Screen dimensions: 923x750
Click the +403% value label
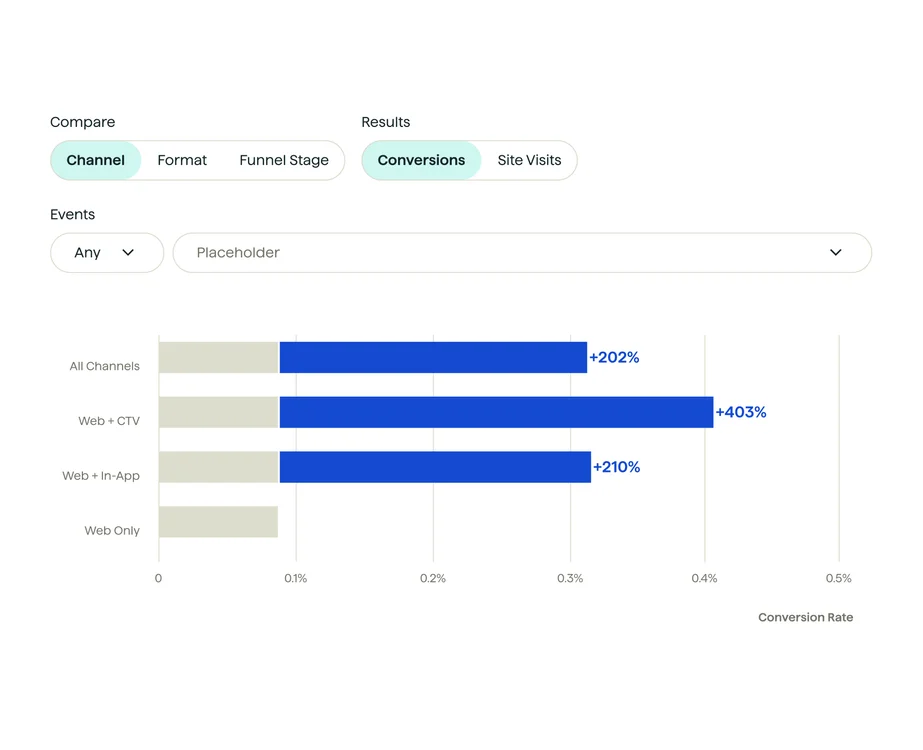click(740, 411)
